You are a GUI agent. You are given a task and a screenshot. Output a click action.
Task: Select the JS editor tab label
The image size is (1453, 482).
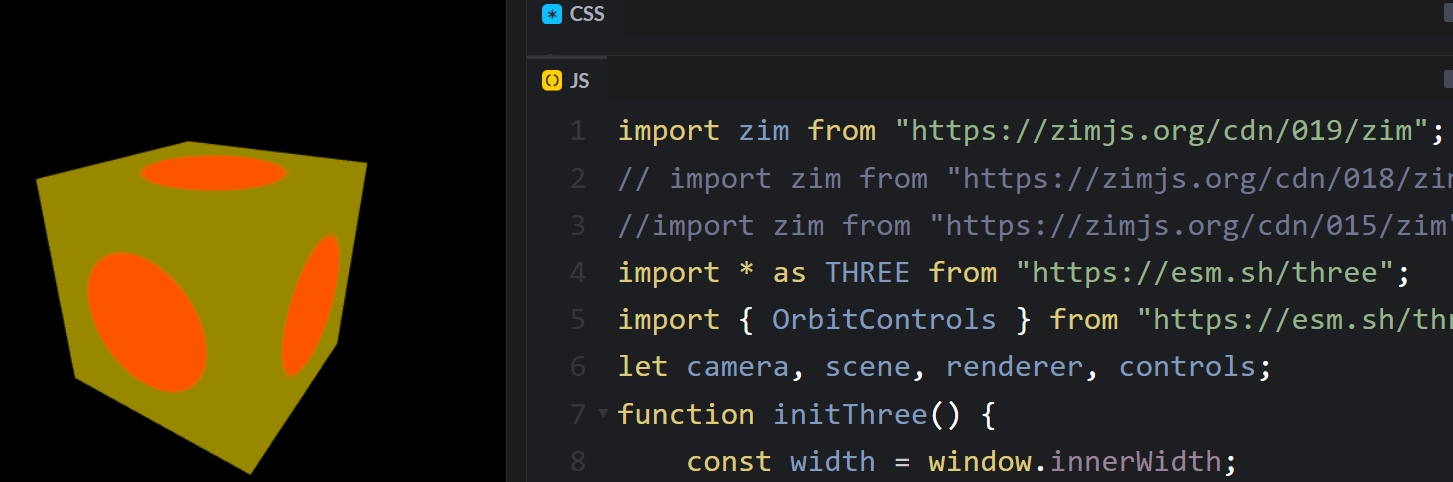point(580,81)
